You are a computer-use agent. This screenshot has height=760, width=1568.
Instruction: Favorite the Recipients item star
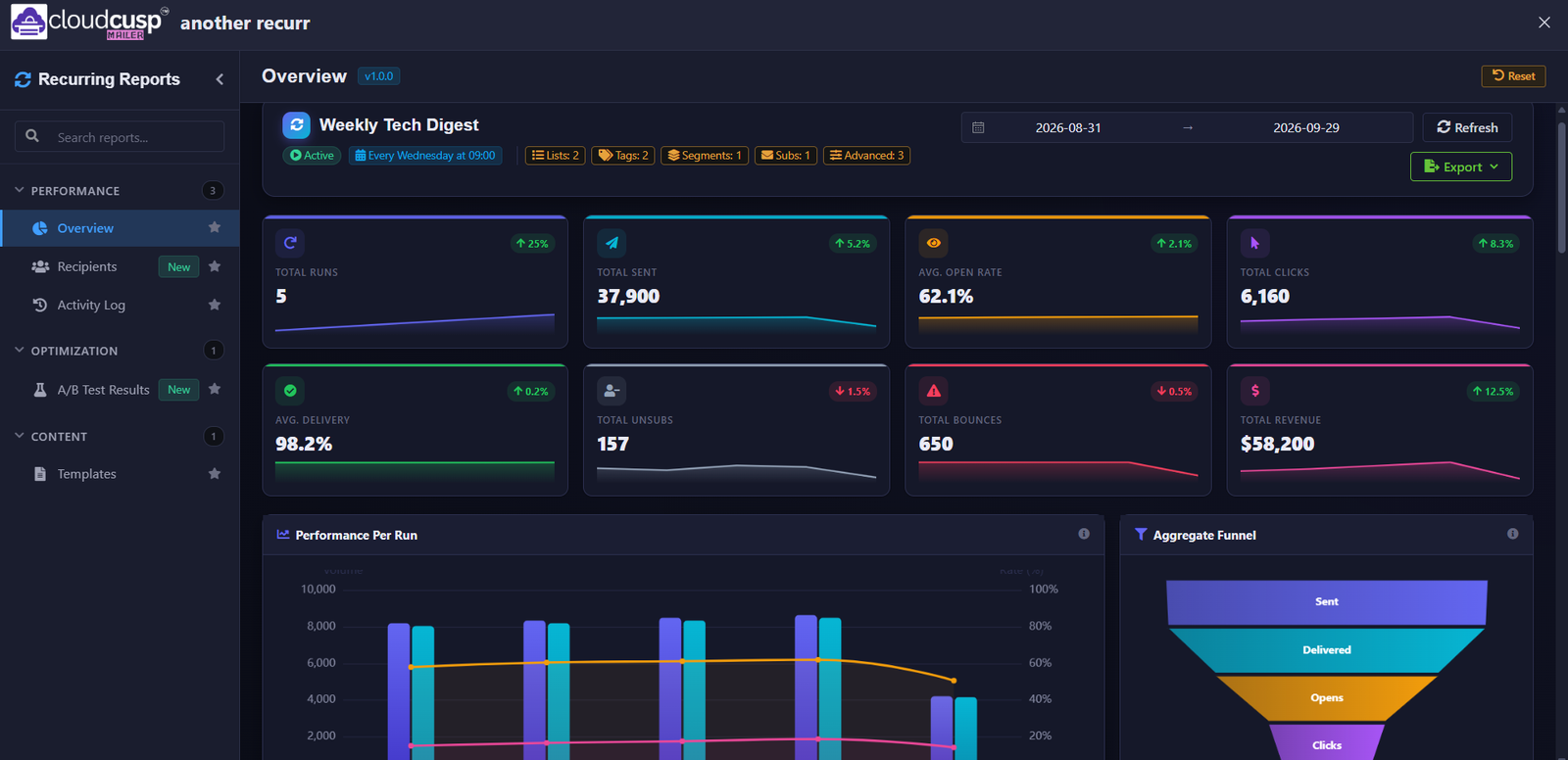click(215, 266)
